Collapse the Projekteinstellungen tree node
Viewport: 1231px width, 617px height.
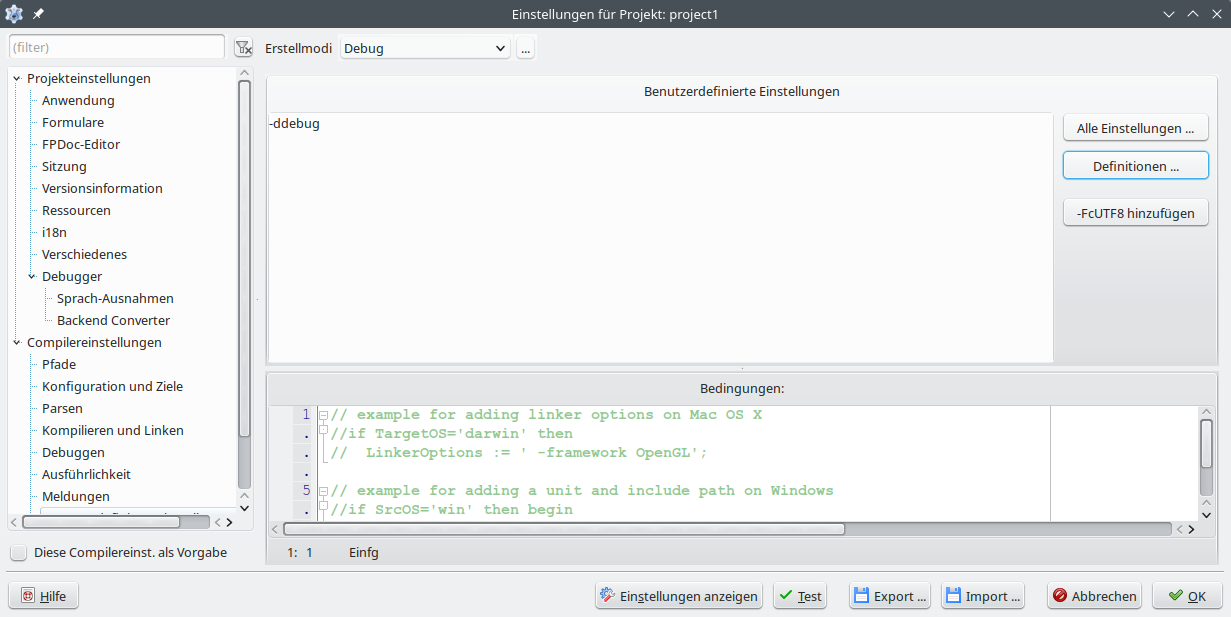tap(17, 78)
